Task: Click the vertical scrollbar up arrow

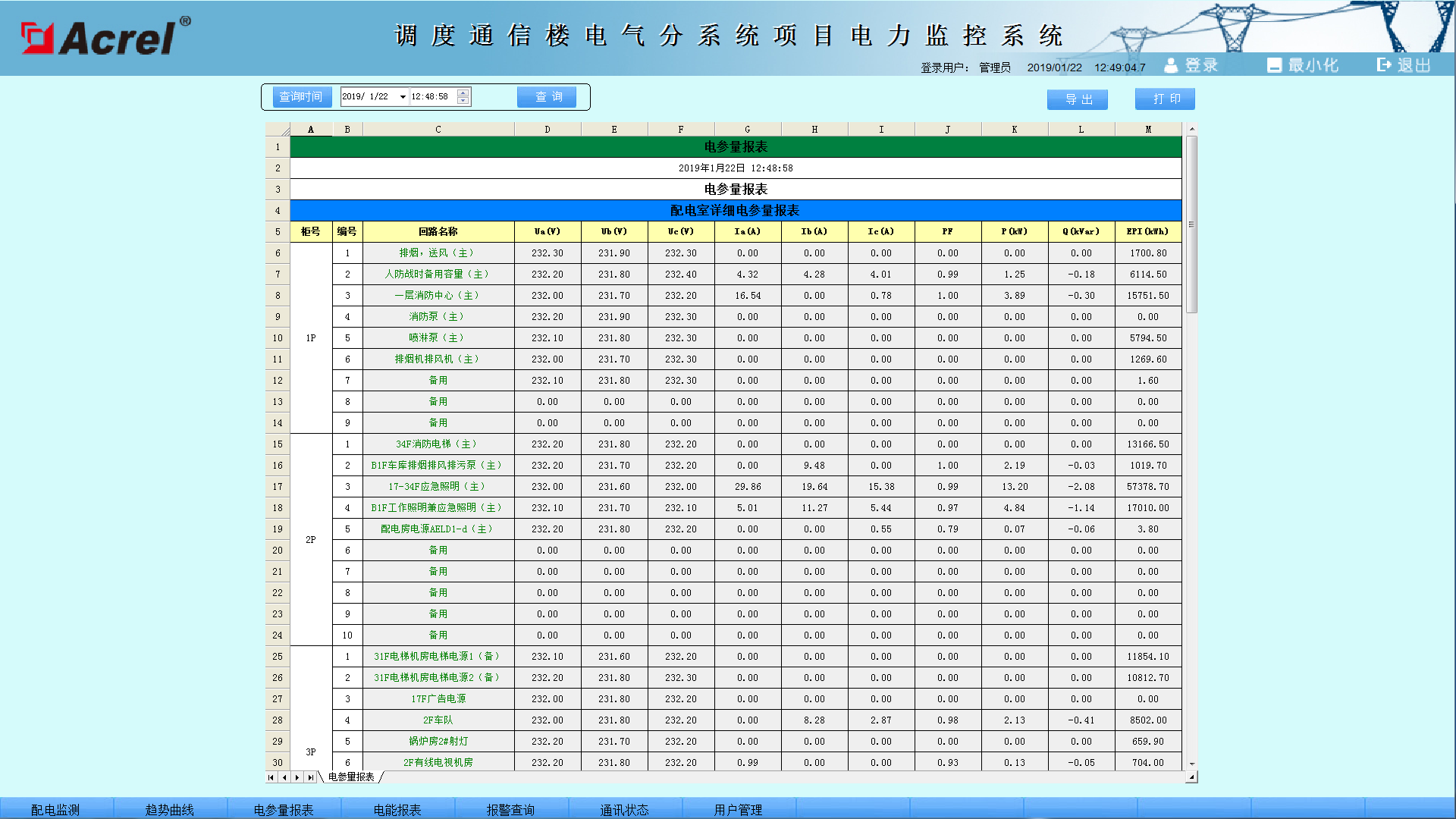Action: click(1191, 130)
